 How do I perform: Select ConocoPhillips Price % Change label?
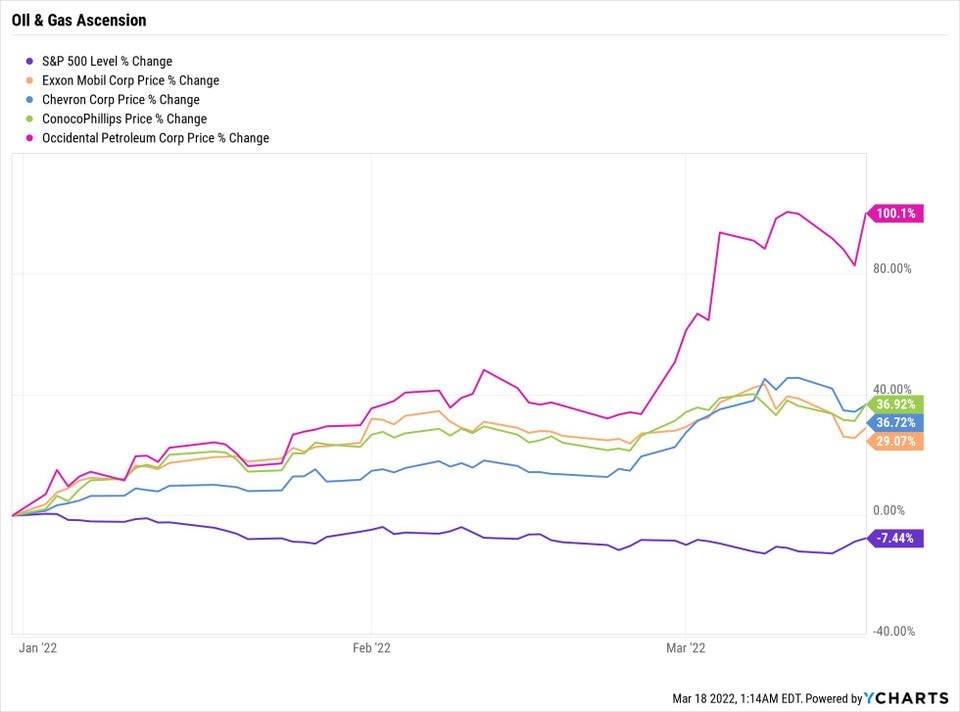point(124,119)
